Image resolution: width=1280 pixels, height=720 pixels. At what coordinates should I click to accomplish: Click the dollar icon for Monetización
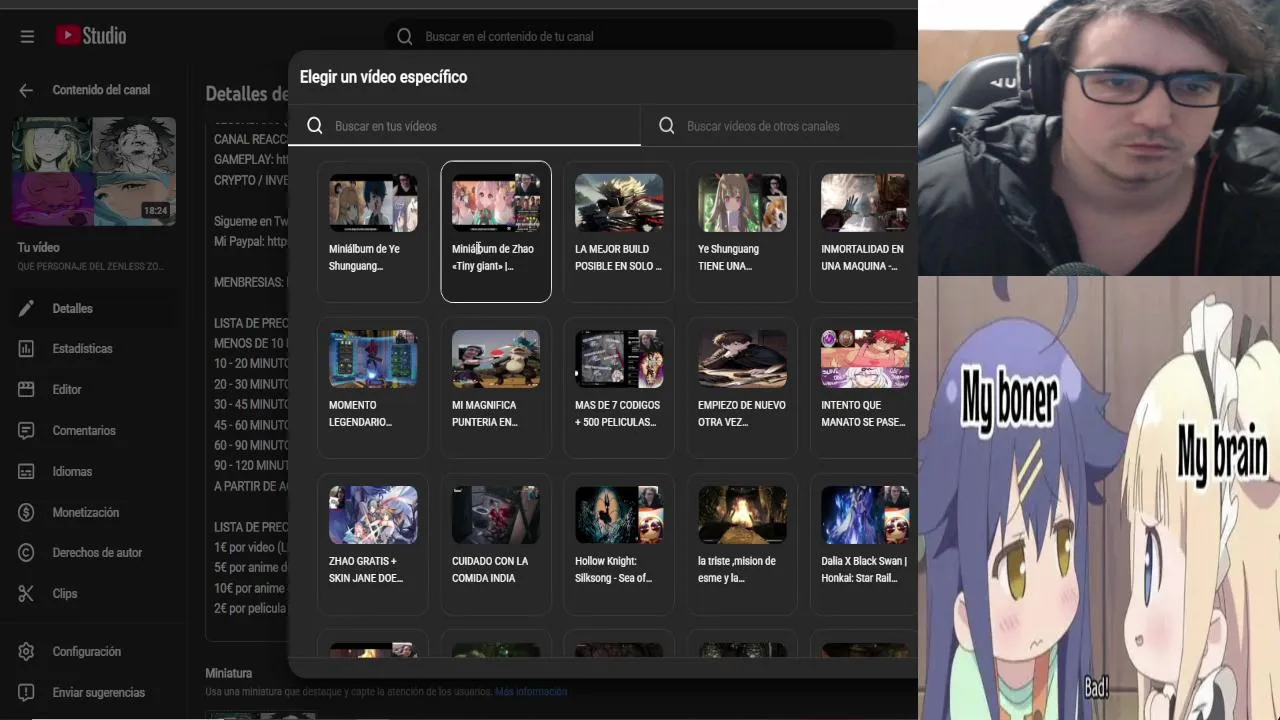27,513
